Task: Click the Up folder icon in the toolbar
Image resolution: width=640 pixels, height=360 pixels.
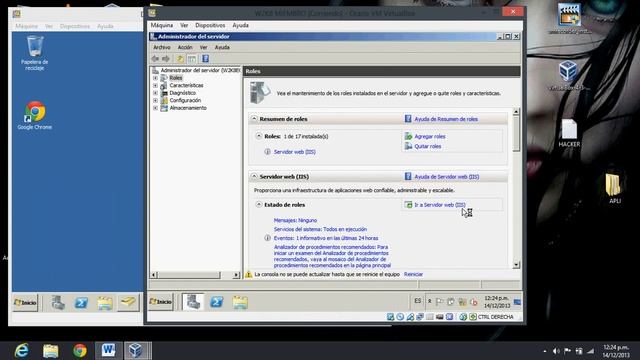Action: (x=180, y=59)
